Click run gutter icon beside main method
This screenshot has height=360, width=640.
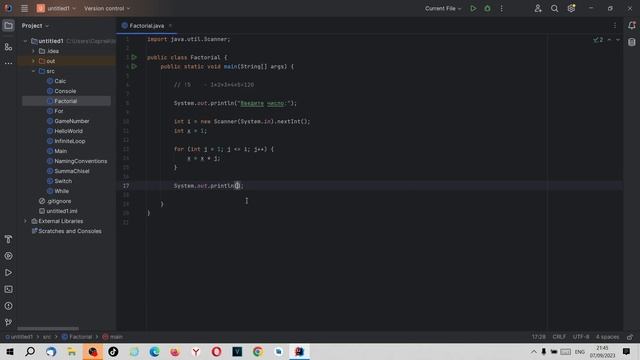point(134,66)
